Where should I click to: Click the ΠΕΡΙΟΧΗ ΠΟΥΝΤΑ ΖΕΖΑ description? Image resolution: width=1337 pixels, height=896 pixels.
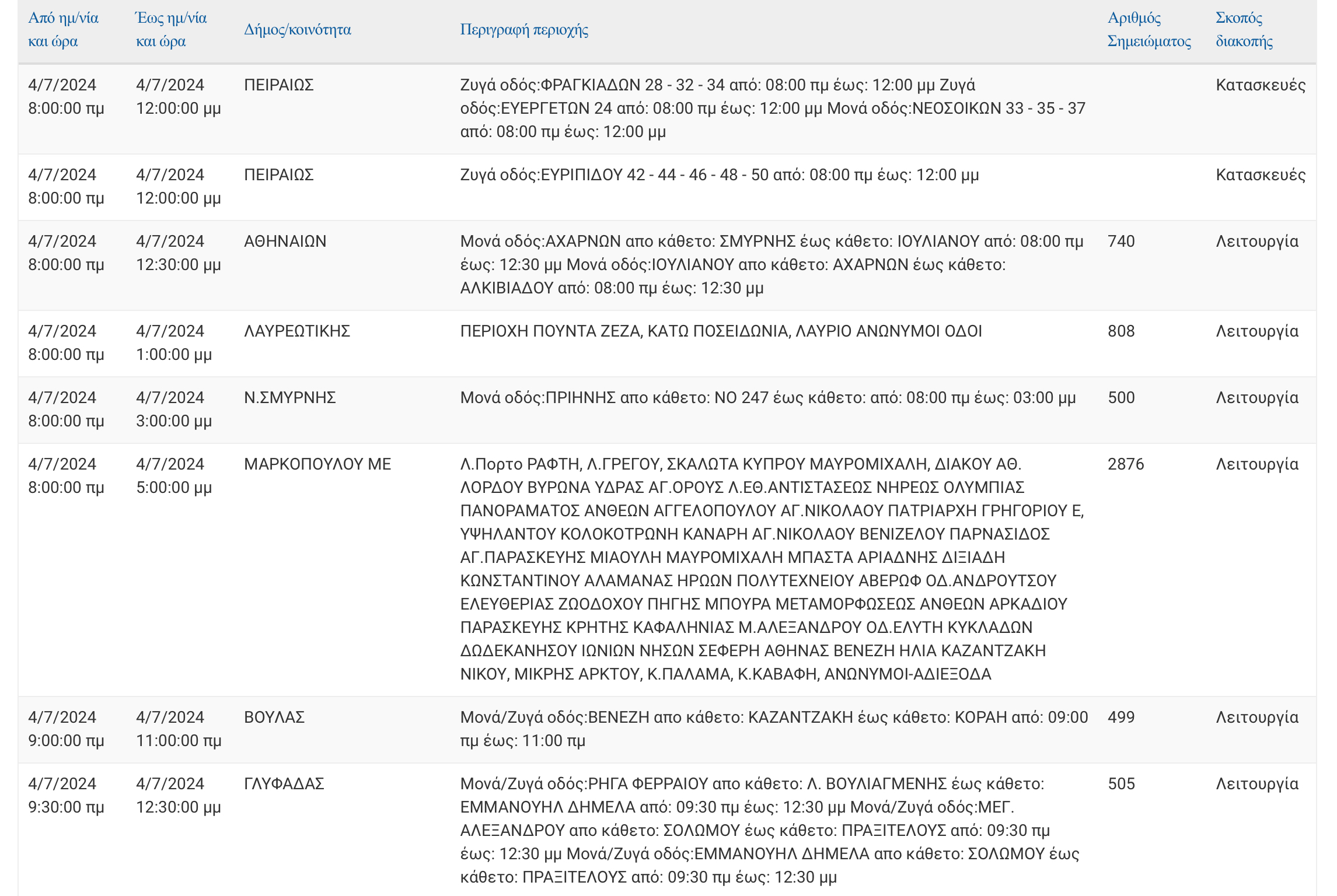pyautogui.click(x=721, y=331)
